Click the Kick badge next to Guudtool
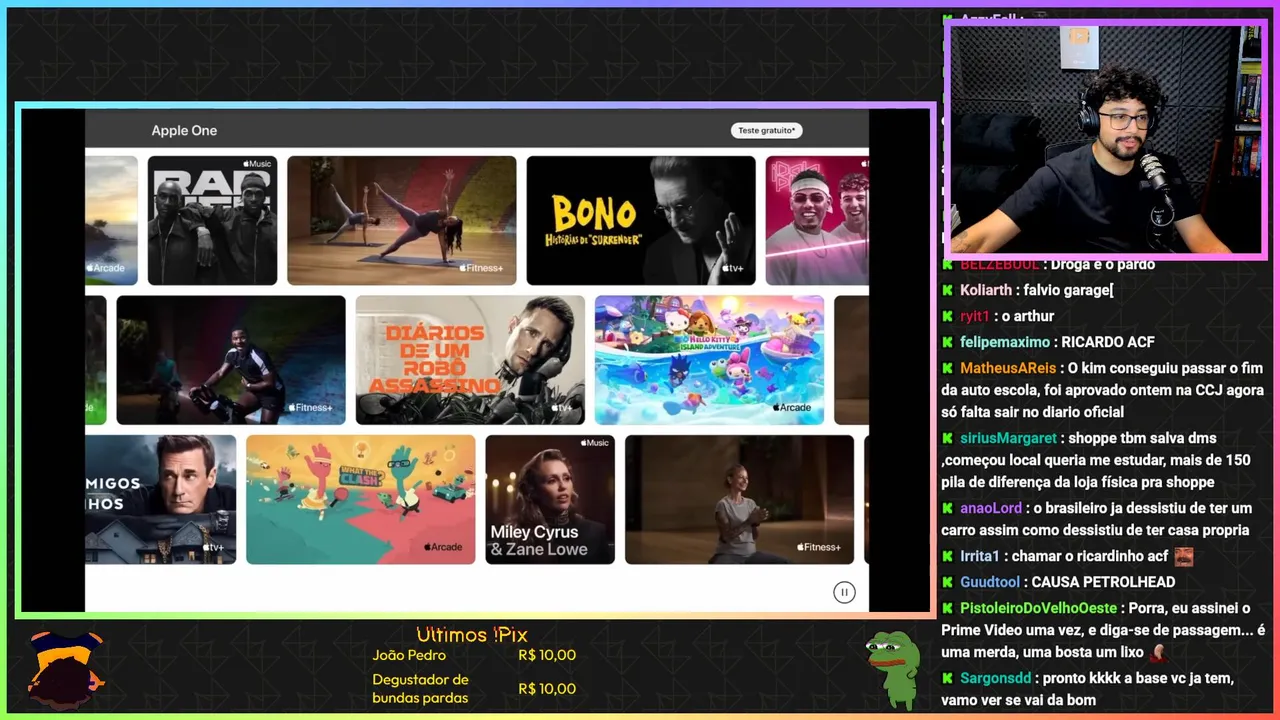 [x=947, y=582]
